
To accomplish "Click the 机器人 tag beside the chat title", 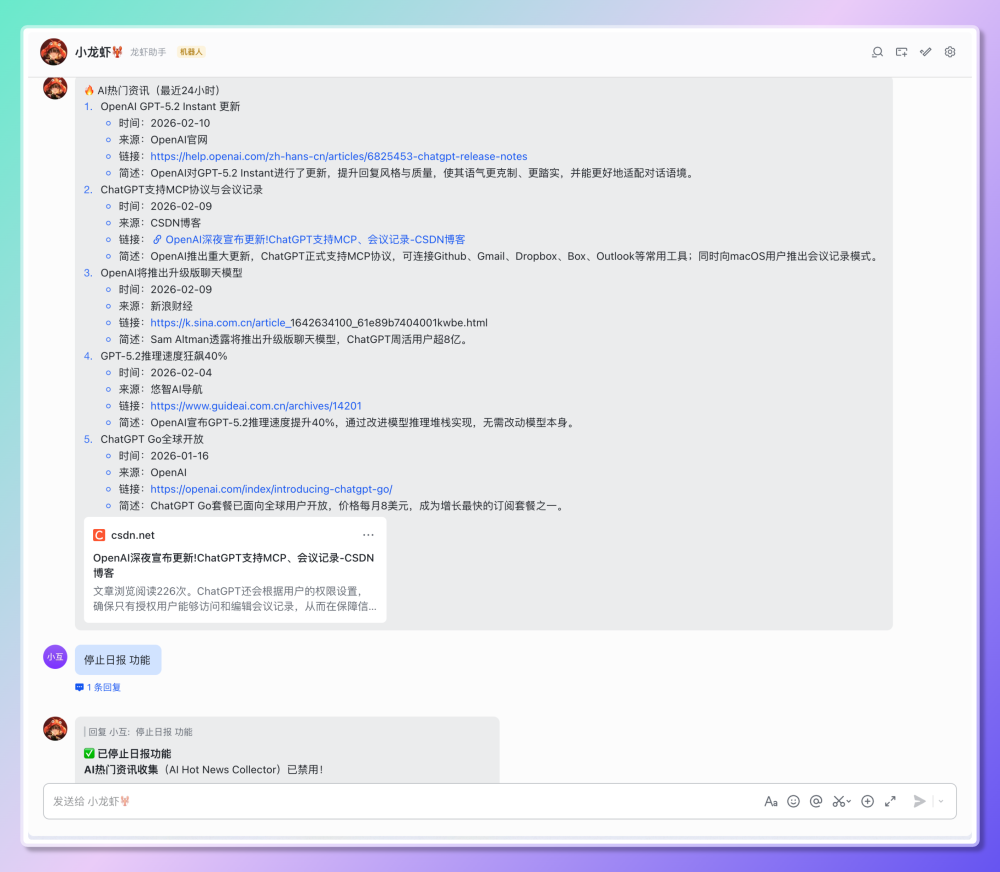I will 190,51.
